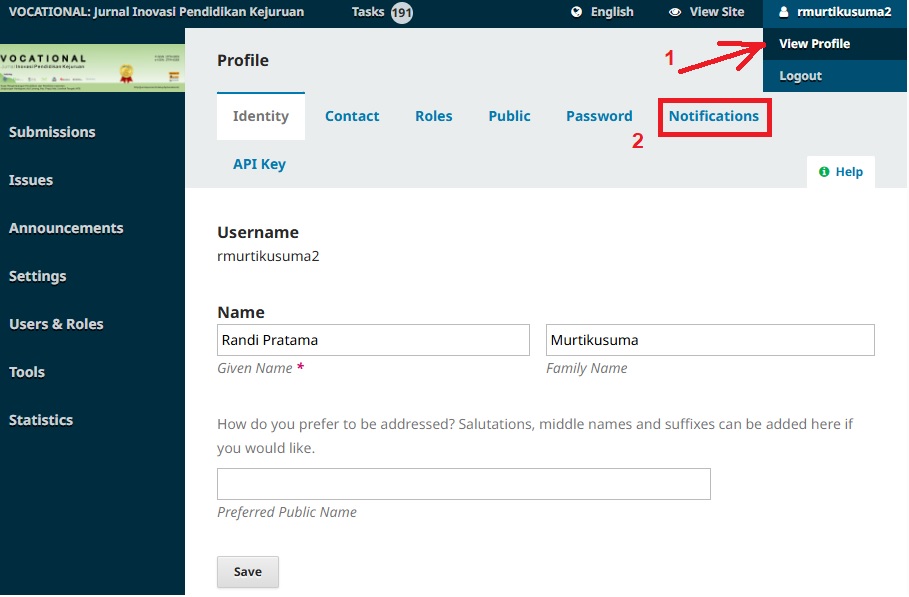Click the green Help info icon
This screenshot has height=597, width=909.
click(x=824, y=172)
